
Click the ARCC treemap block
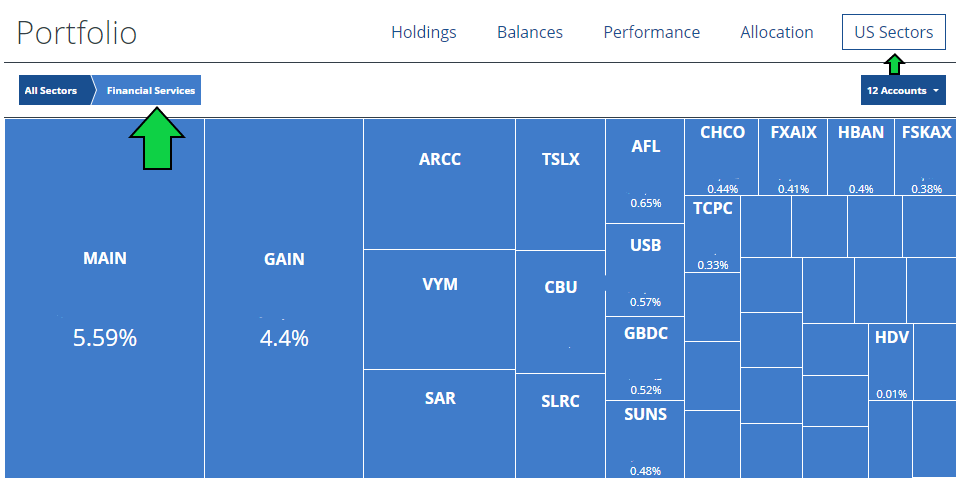point(440,184)
